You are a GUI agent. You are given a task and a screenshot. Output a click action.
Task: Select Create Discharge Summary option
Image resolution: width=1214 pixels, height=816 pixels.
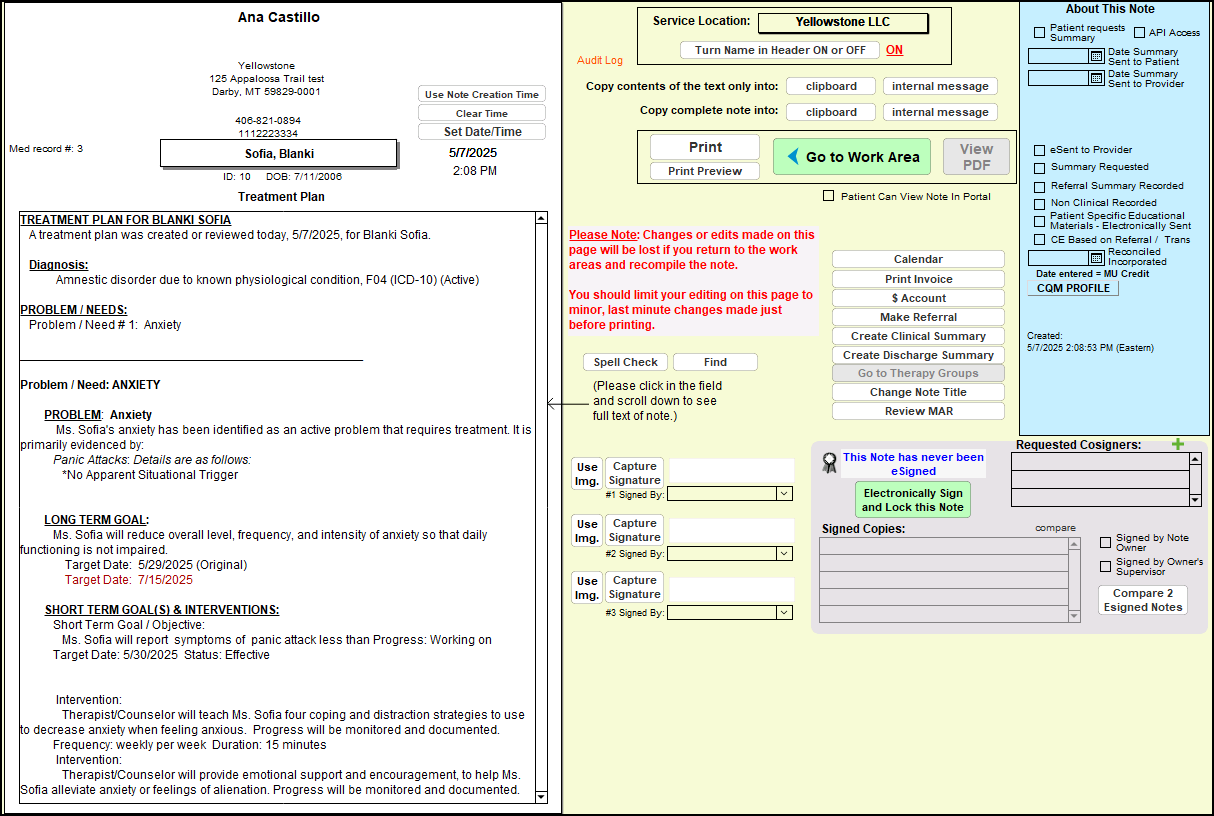[x=918, y=355]
